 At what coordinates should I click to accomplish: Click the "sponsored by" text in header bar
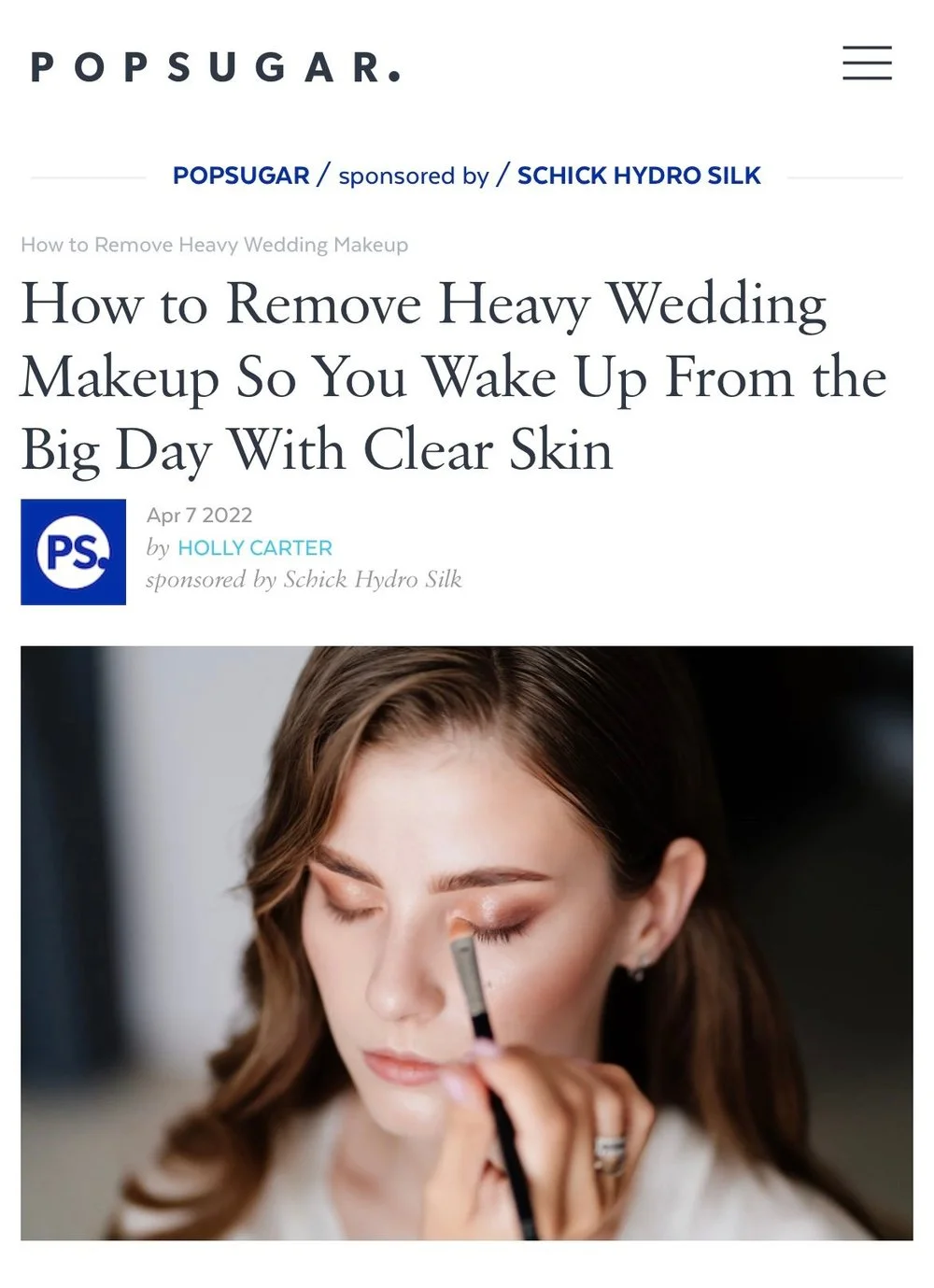point(414,176)
